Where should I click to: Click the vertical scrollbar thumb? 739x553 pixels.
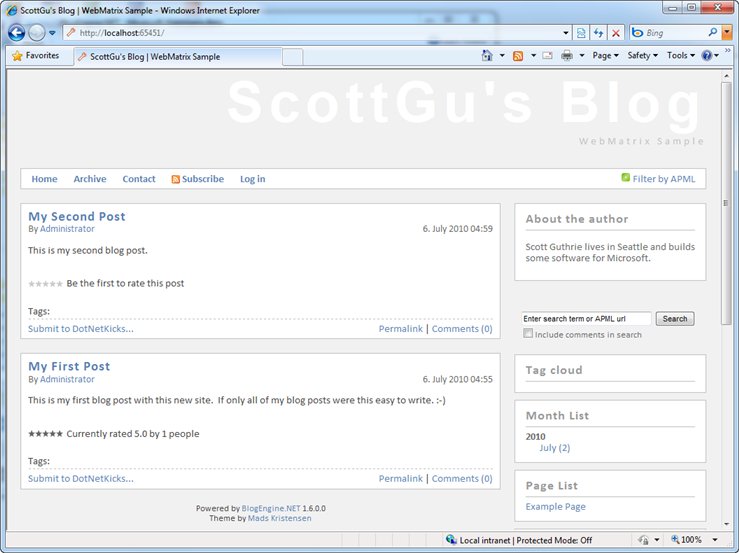point(726,203)
